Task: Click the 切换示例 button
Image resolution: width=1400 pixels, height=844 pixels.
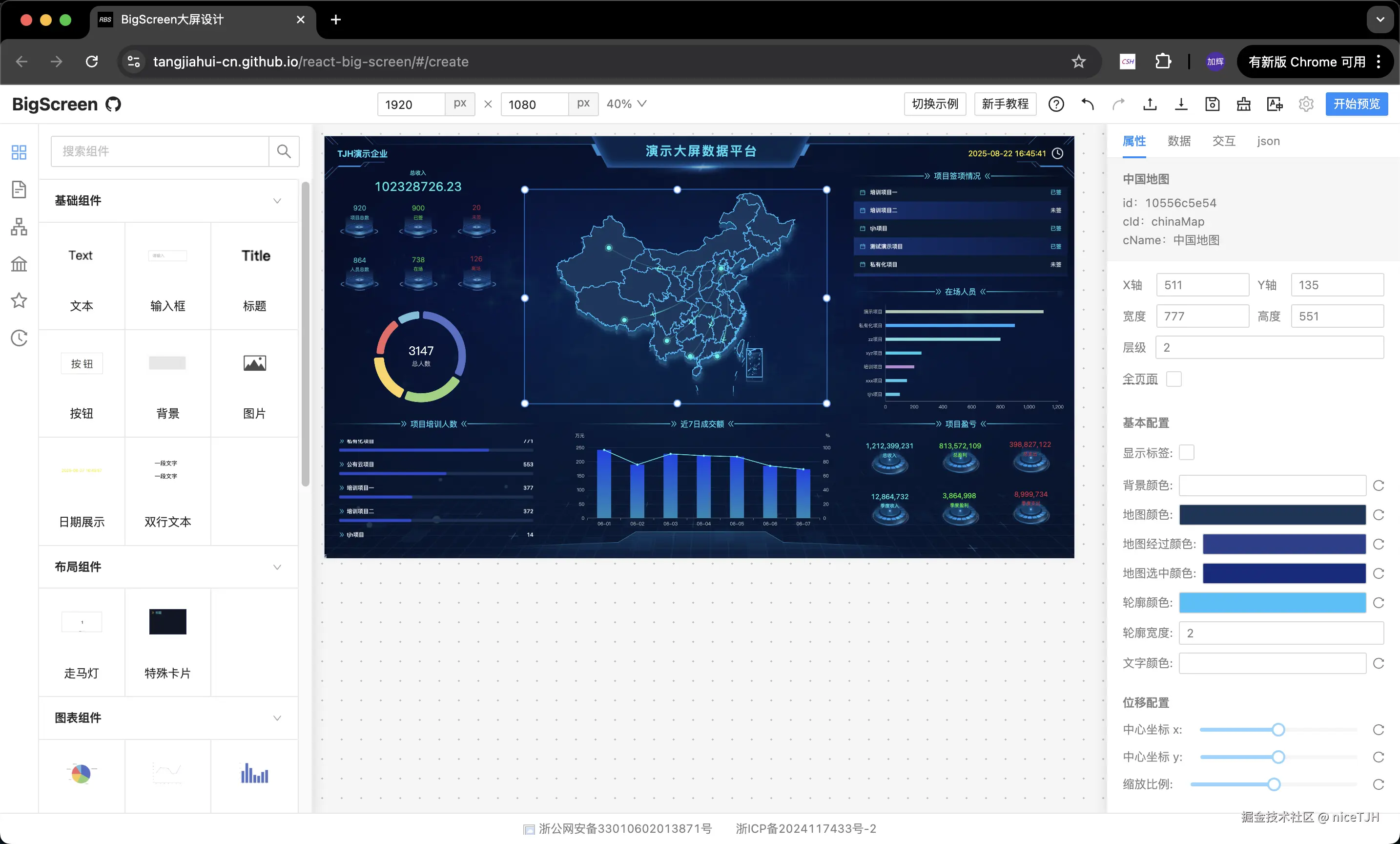Action: (x=934, y=104)
